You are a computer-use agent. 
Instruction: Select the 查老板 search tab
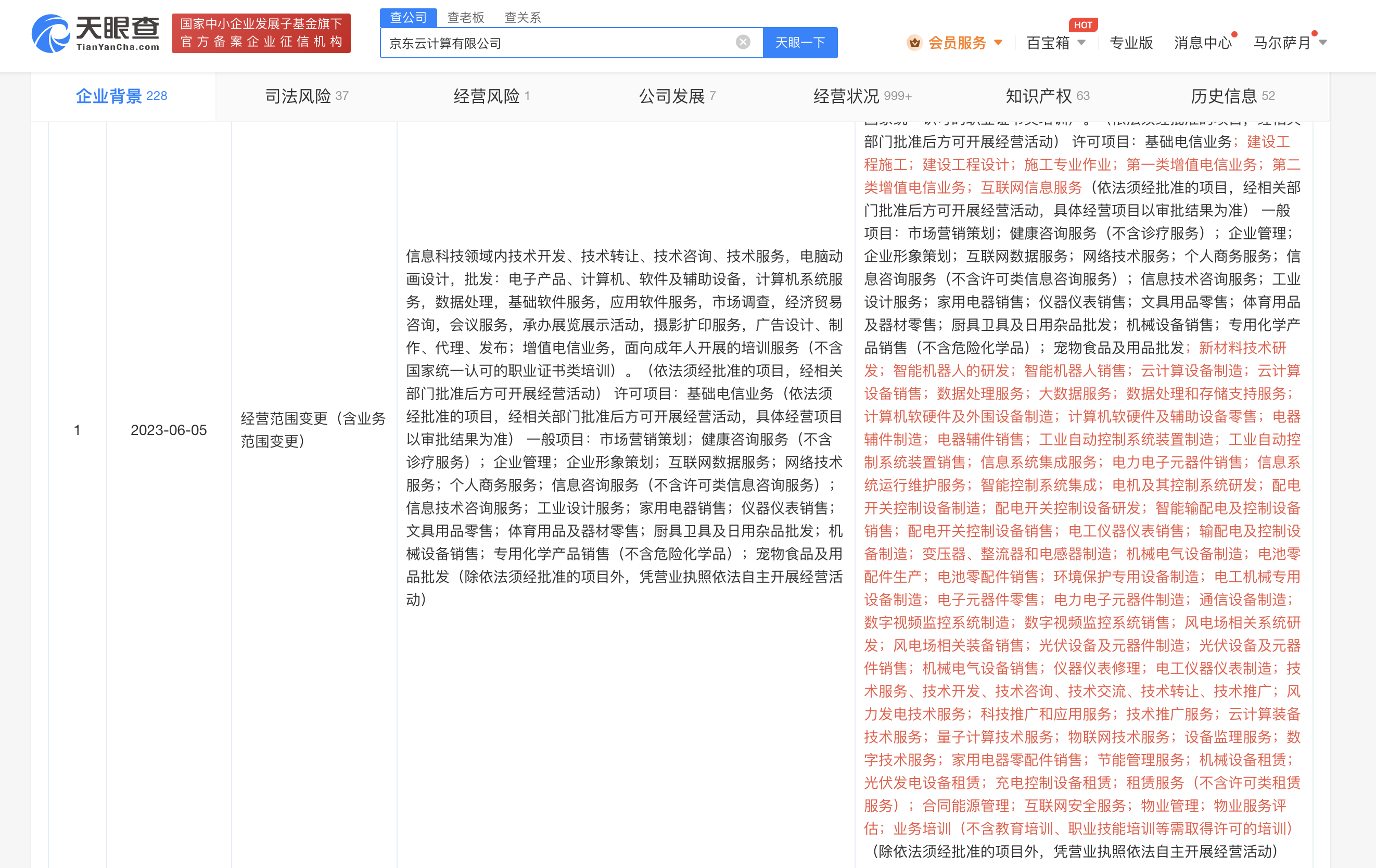[466, 18]
